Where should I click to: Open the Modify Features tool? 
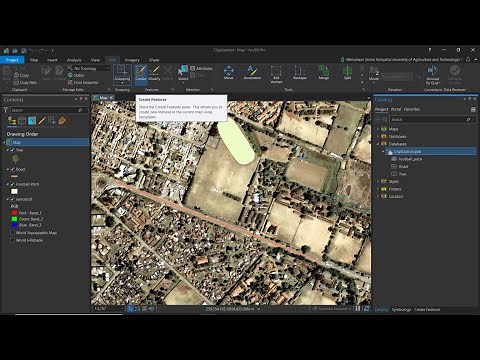[x=154, y=73]
